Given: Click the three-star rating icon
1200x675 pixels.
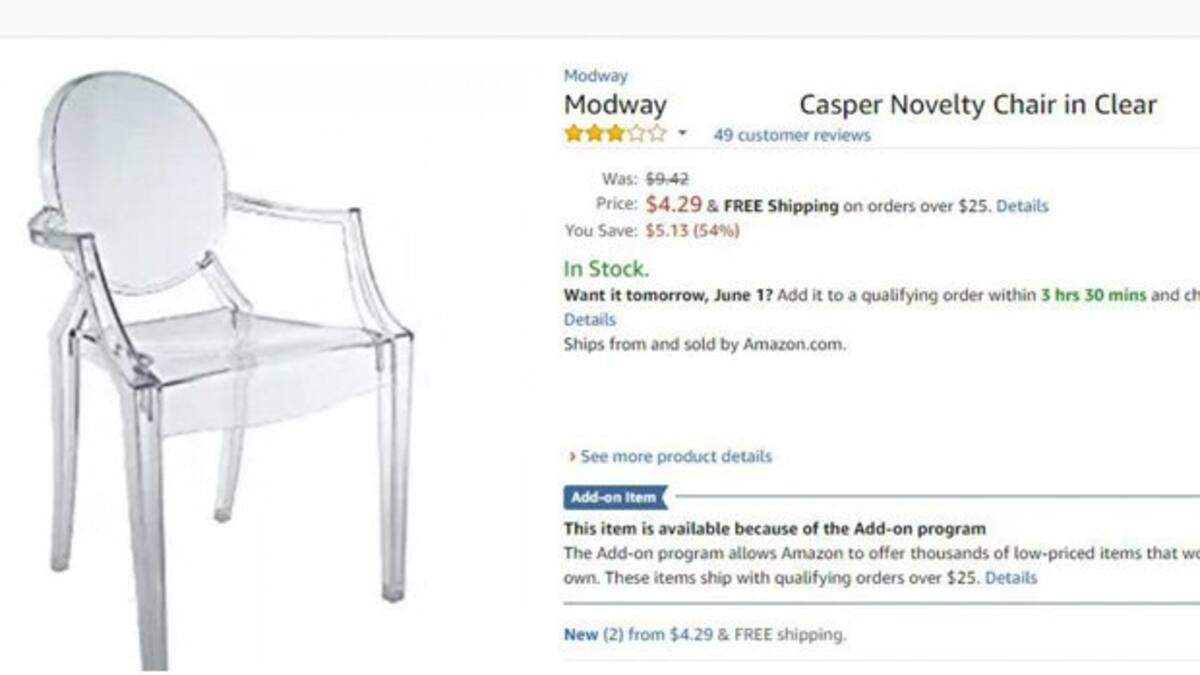Looking at the screenshot, I should coord(614,134).
